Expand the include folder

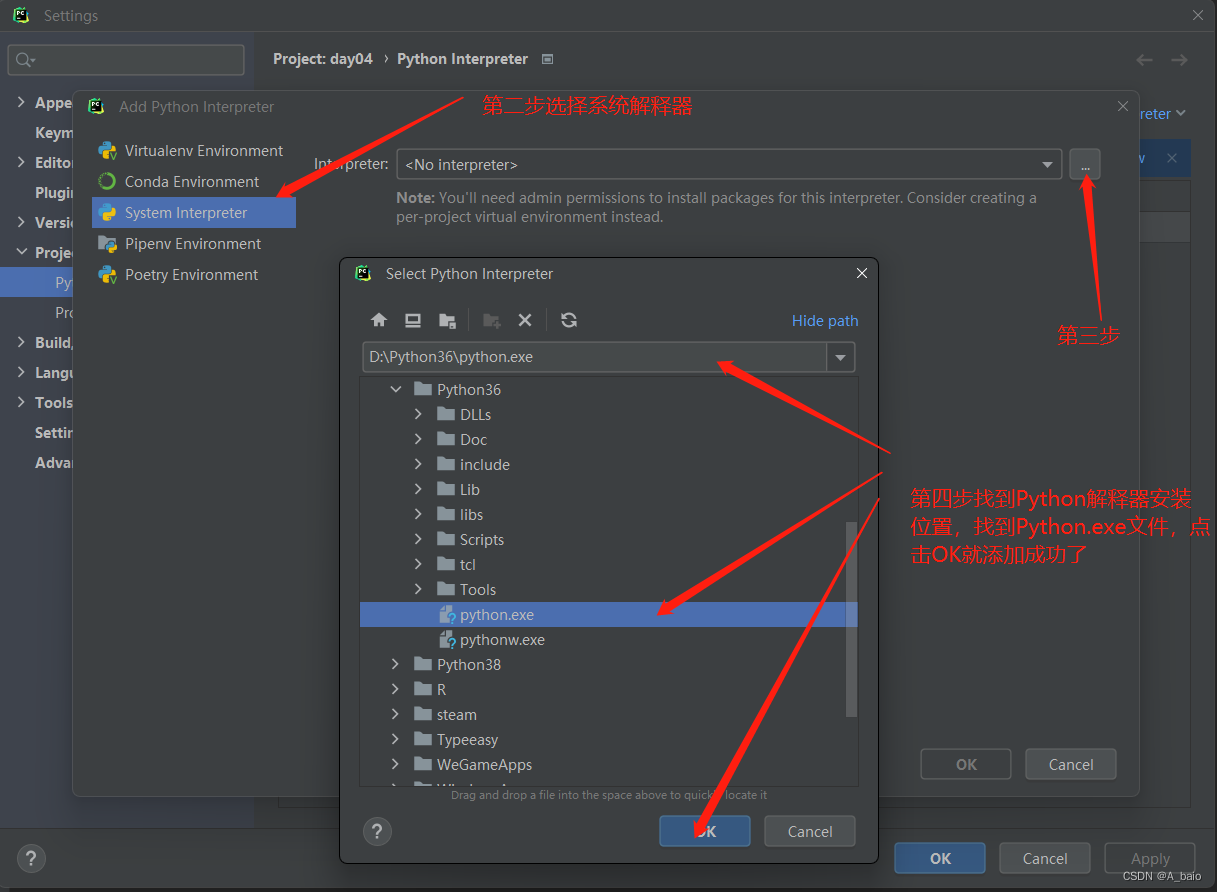coord(419,464)
